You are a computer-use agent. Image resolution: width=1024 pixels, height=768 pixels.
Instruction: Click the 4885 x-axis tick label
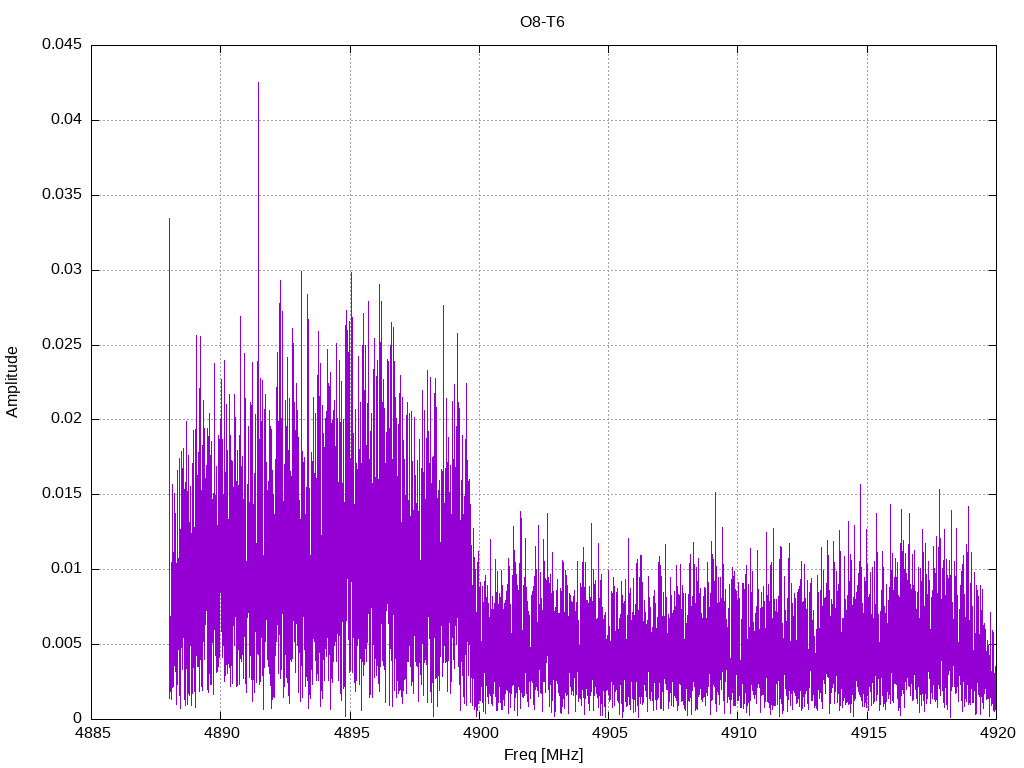click(x=91, y=733)
